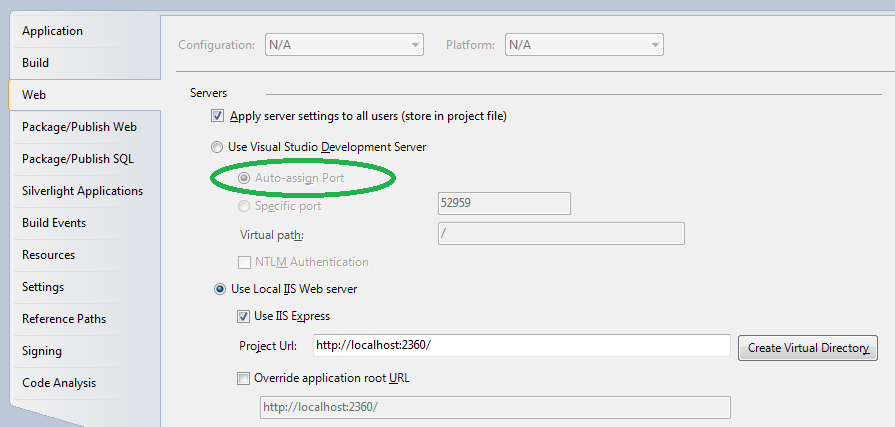The image size is (895, 427).
Task: Open the Build Events tab
Action: pyautogui.click(x=54, y=223)
